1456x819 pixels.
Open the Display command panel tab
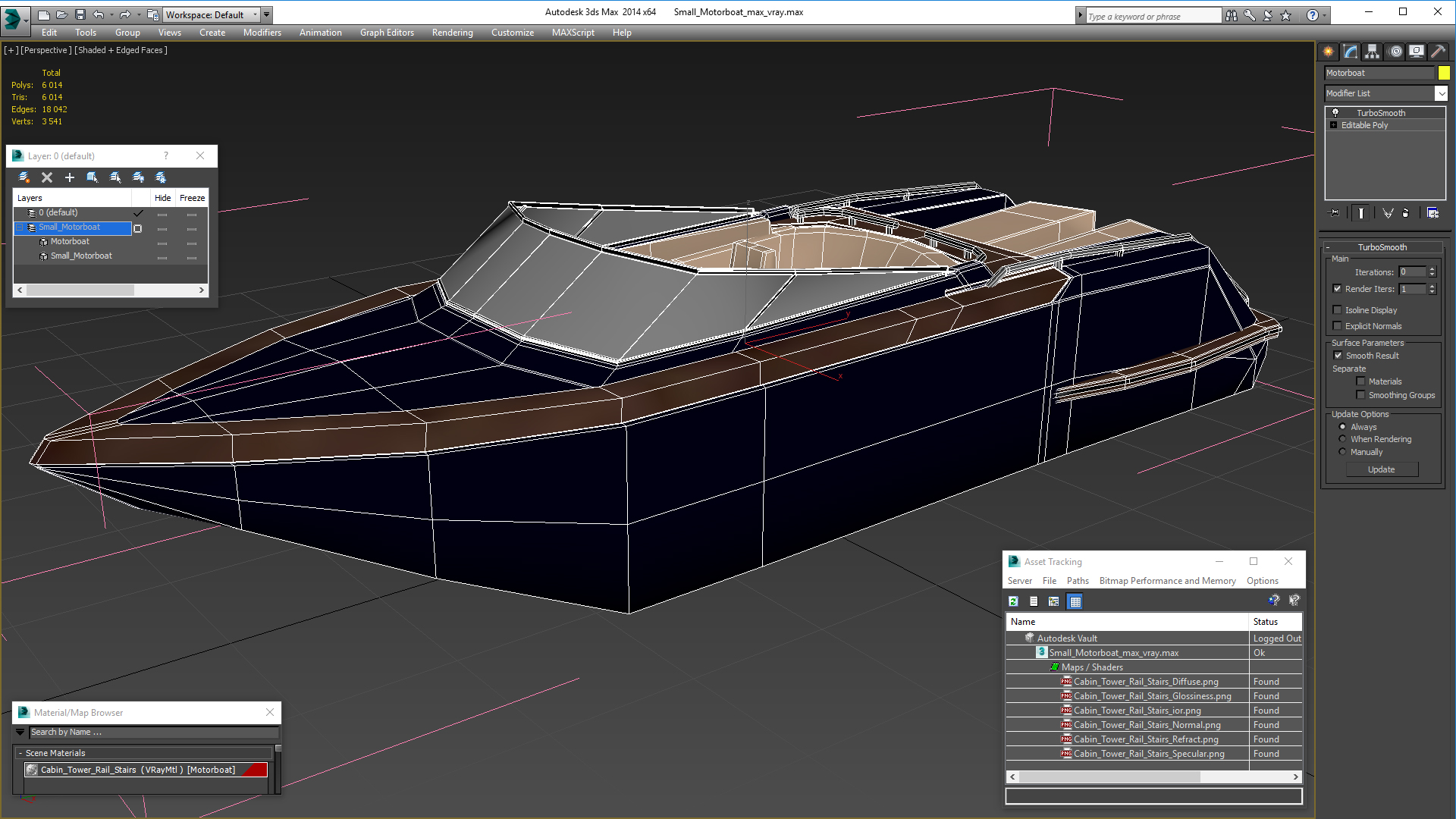tap(1417, 52)
